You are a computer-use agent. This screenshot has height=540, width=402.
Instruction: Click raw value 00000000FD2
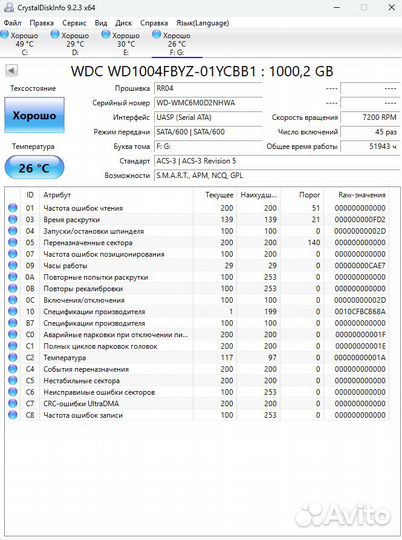[x=360, y=220]
